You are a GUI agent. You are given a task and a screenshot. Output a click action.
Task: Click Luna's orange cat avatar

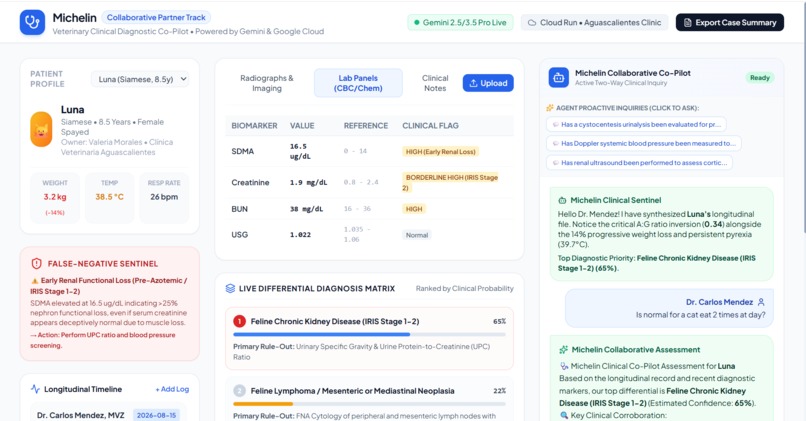[x=41, y=129]
